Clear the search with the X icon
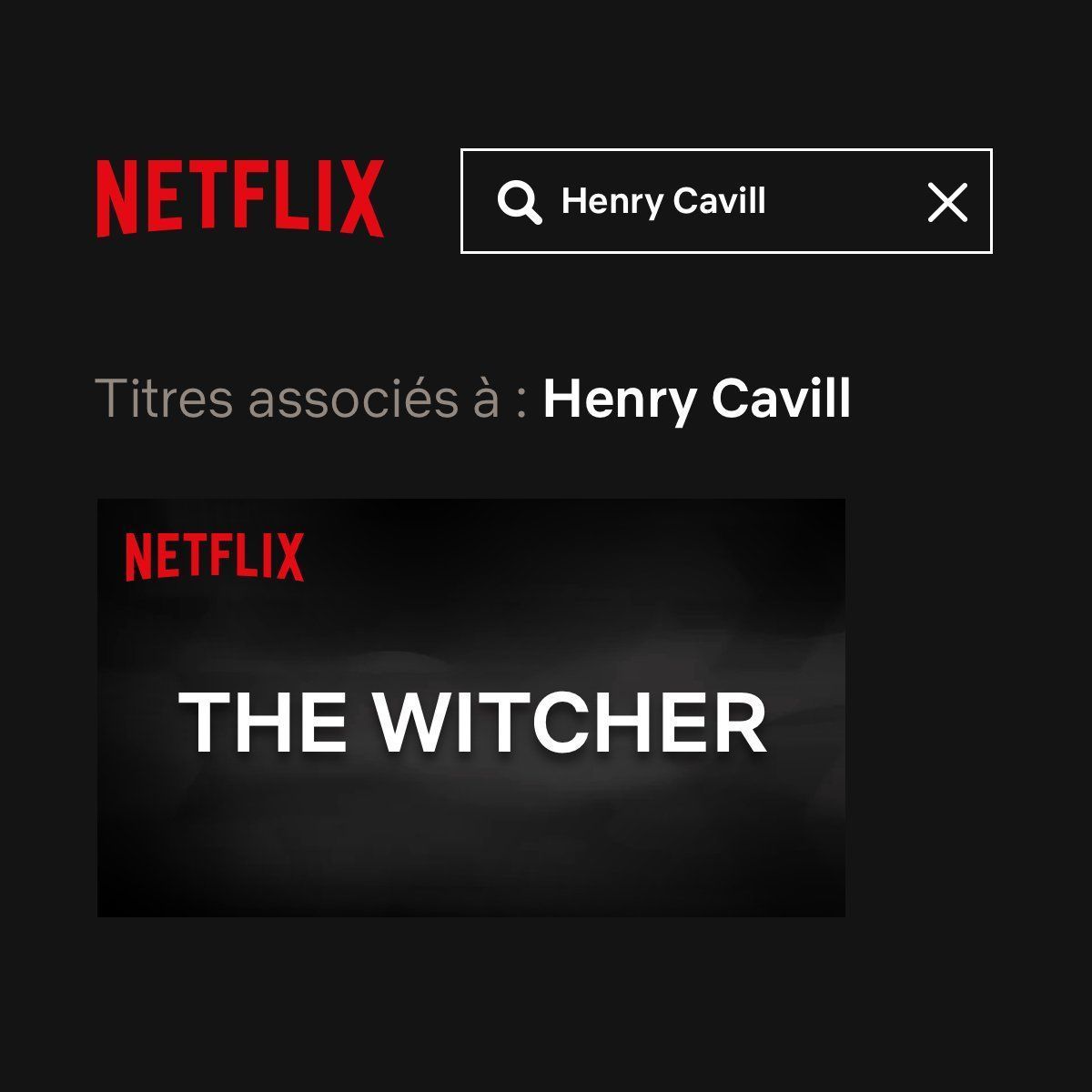 [947, 201]
